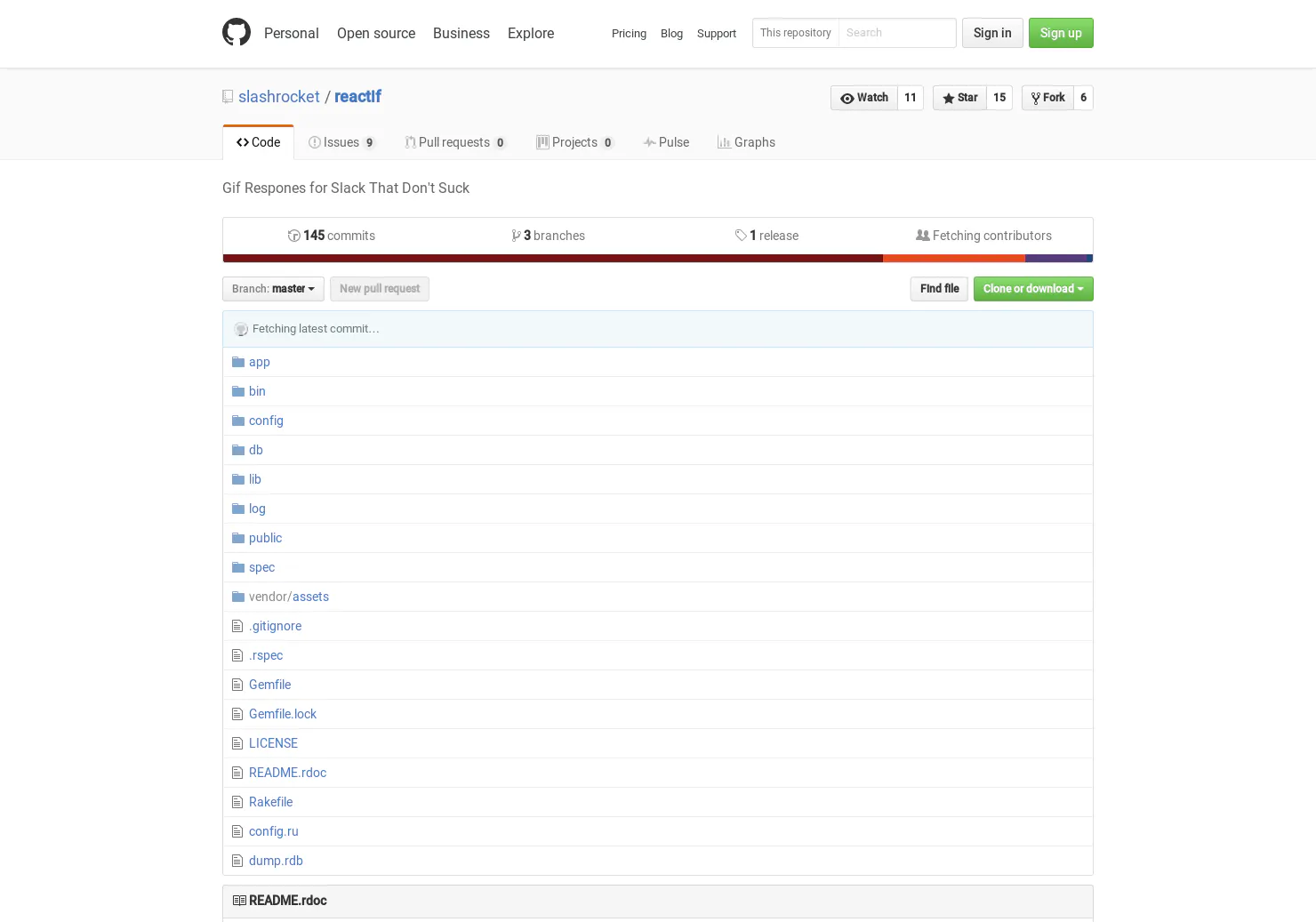Click the orange language bar segment
Viewport: 1316px width, 922px height.
[954, 259]
